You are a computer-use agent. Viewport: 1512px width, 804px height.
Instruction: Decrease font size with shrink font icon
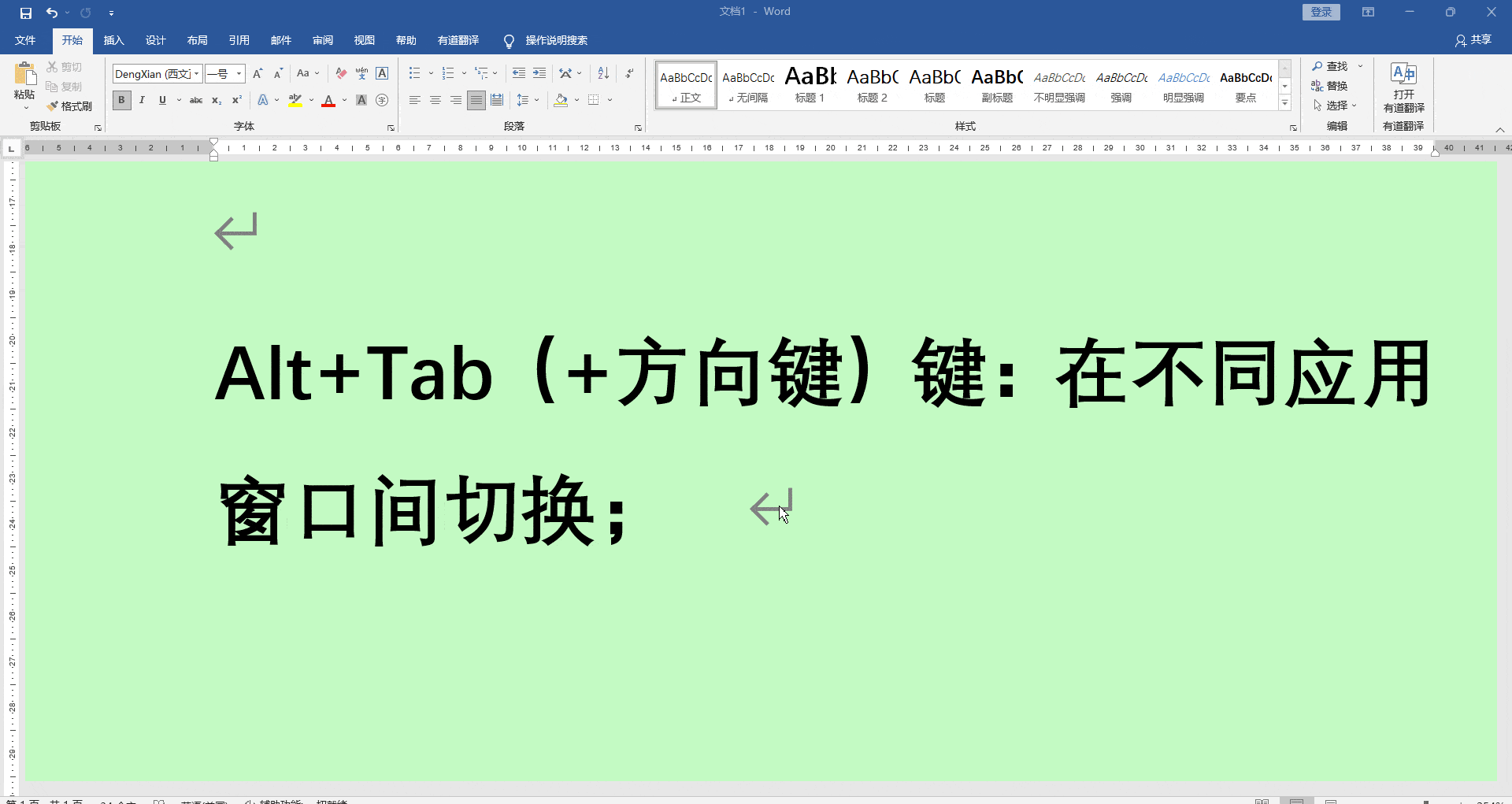[278, 74]
